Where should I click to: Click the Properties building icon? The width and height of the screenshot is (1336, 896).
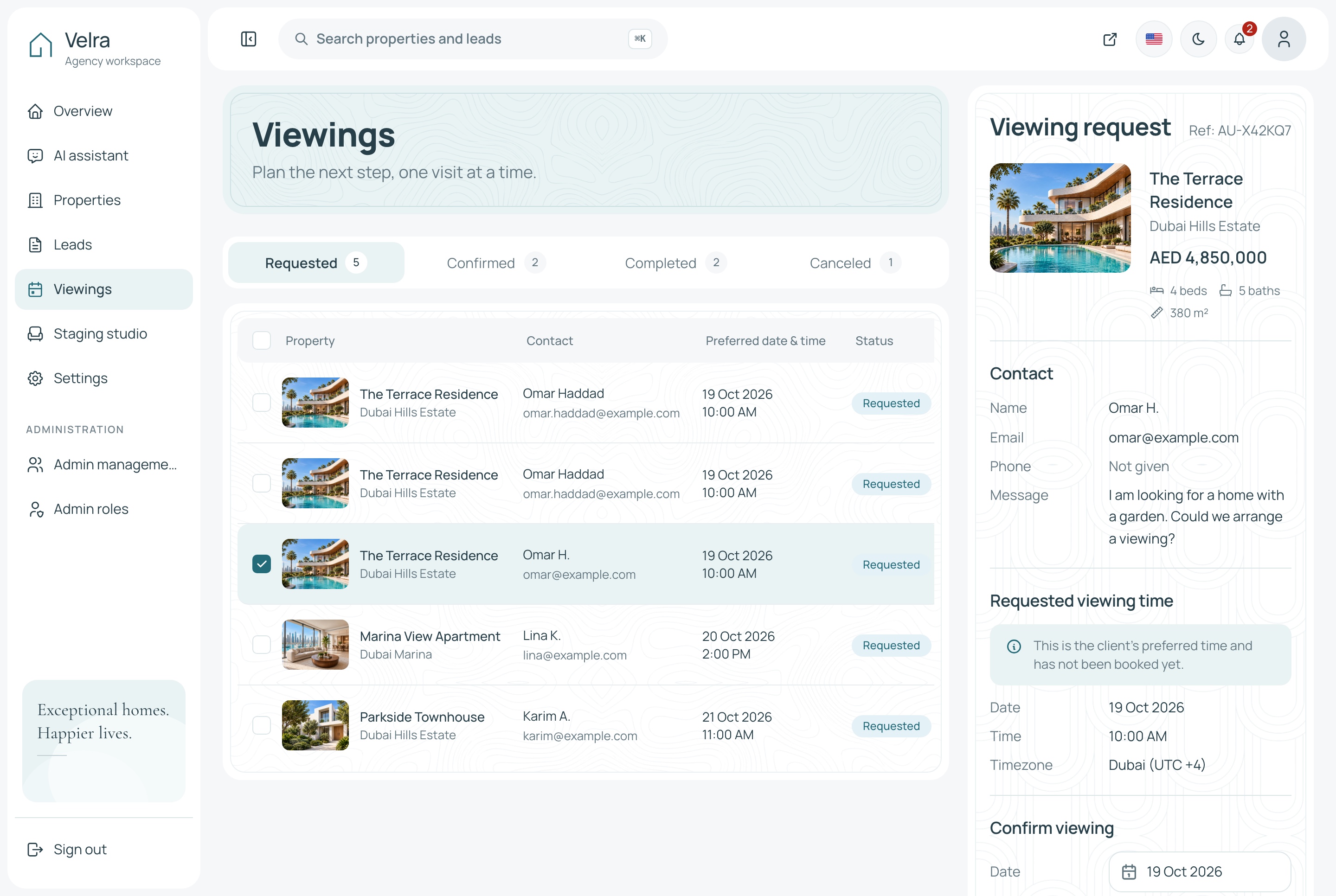pyautogui.click(x=35, y=200)
